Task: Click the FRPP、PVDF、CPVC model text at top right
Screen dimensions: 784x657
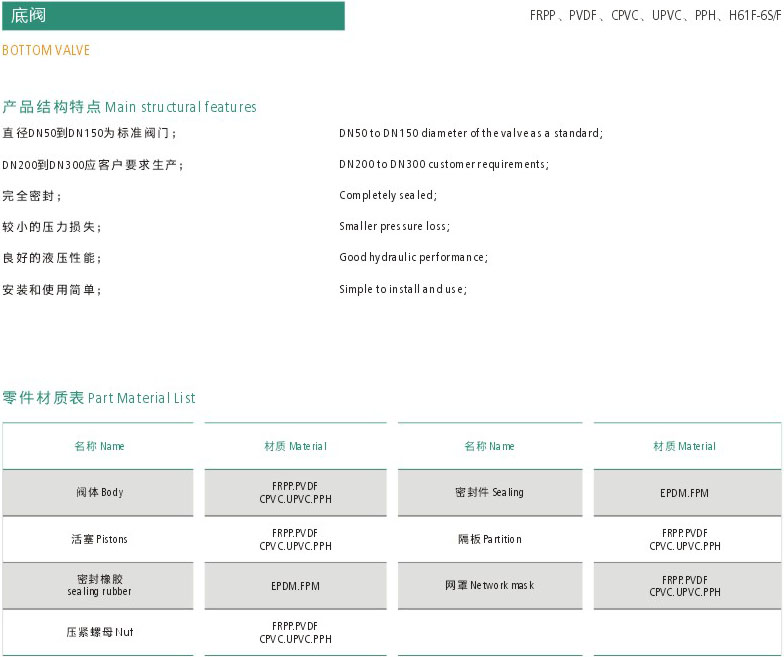Action: (x=655, y=16)
